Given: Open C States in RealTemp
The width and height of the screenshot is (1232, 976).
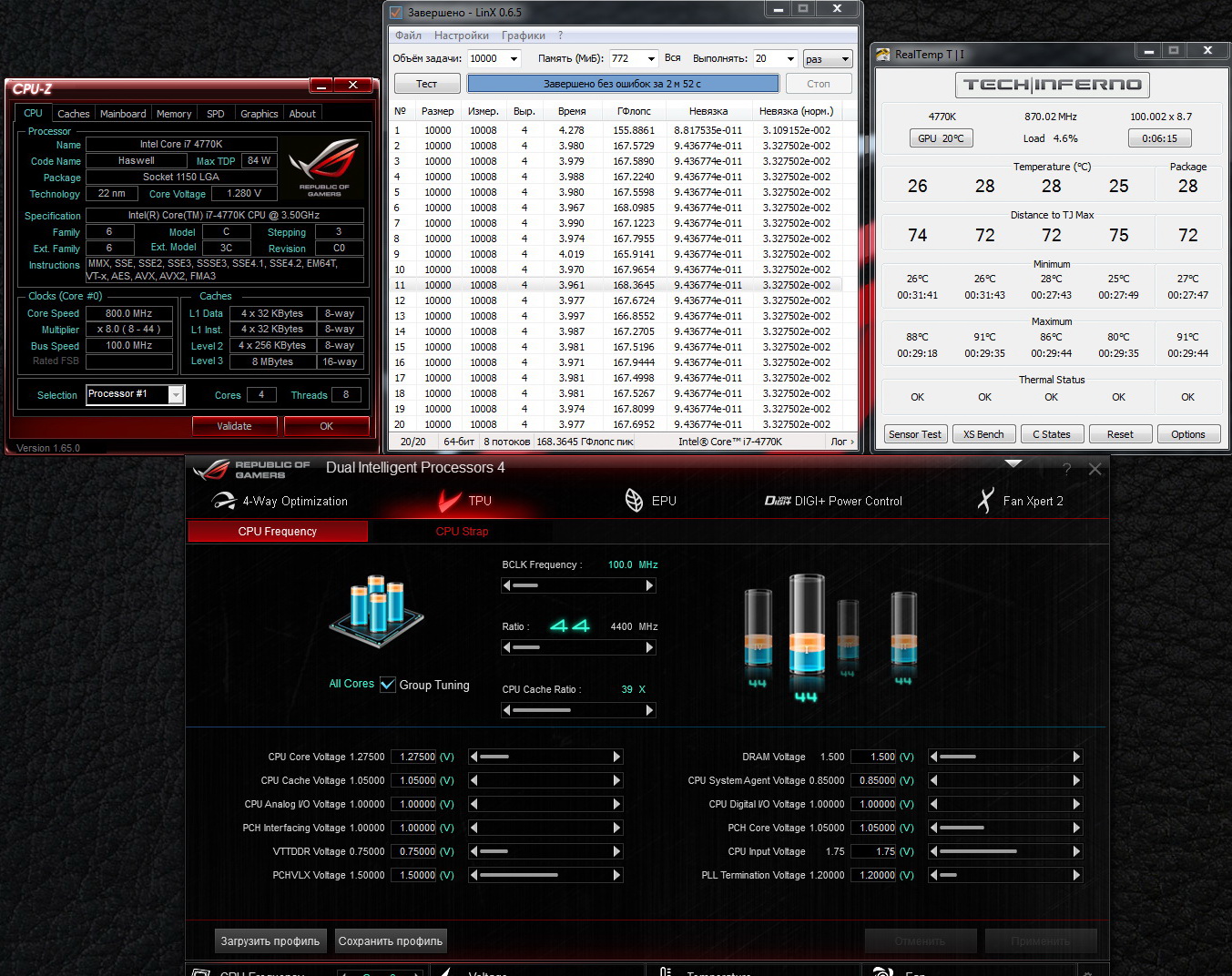Looking at the screenshot, I should [x=1052, y=434].
